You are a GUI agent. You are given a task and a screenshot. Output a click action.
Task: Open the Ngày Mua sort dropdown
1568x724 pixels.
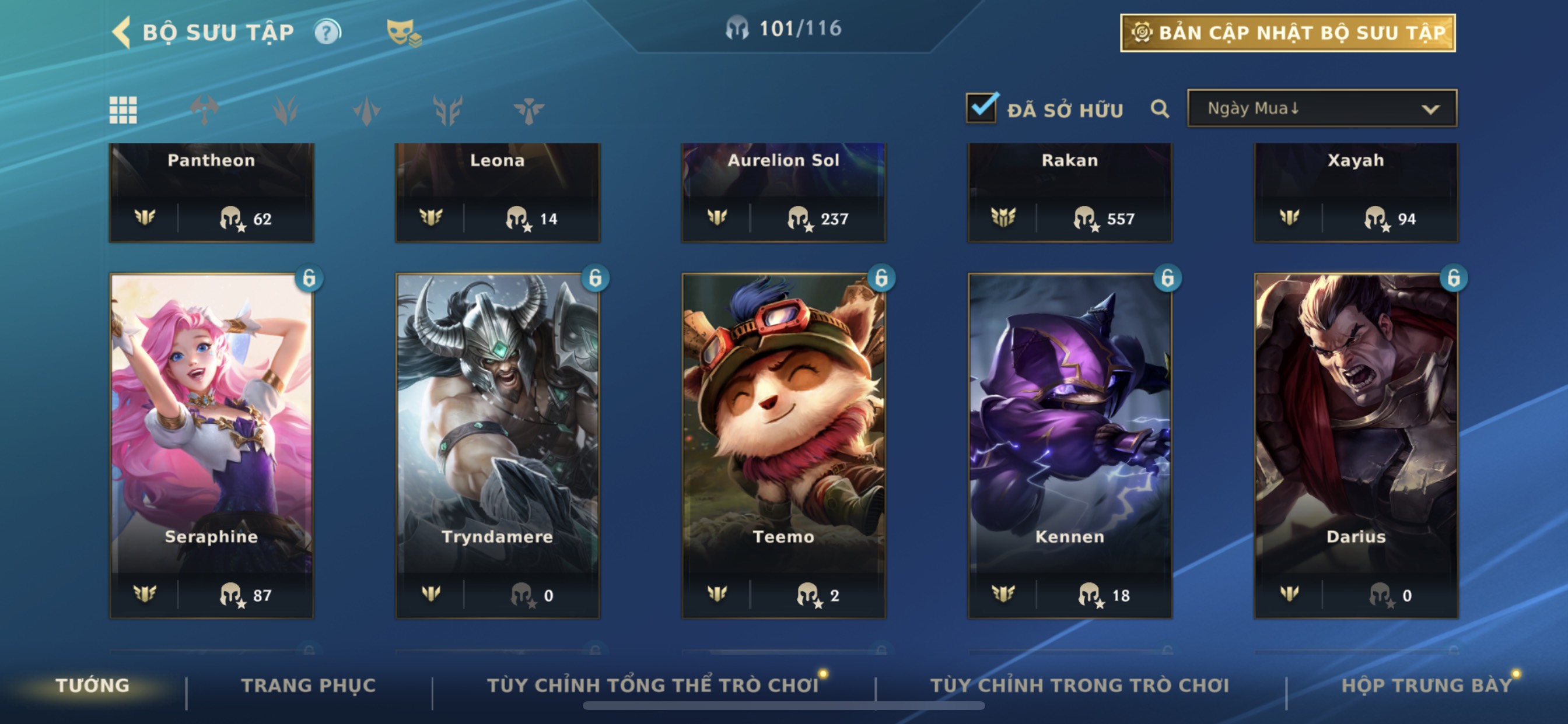click(1321, 108)
